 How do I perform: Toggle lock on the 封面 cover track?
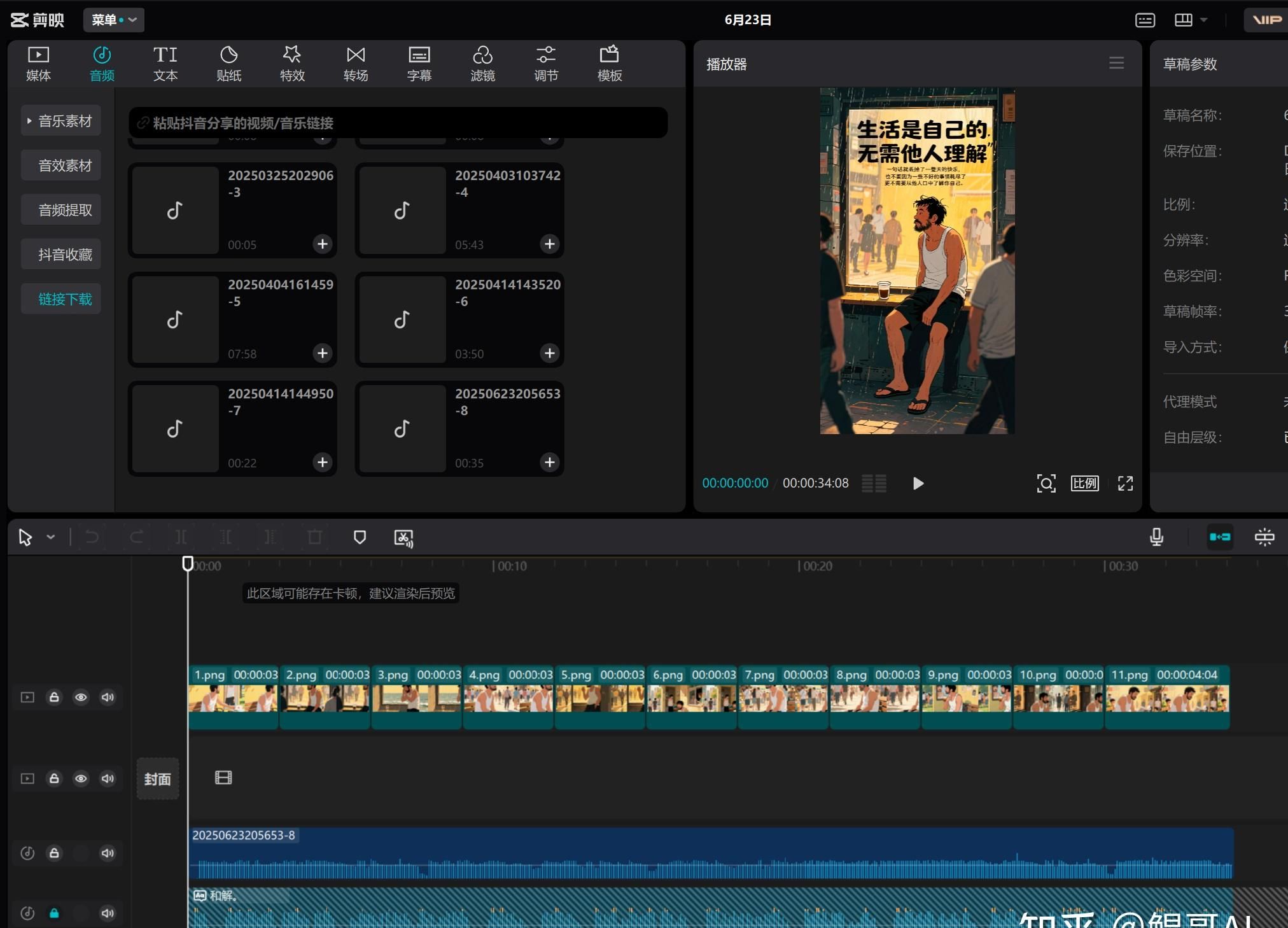coord(54,778)
